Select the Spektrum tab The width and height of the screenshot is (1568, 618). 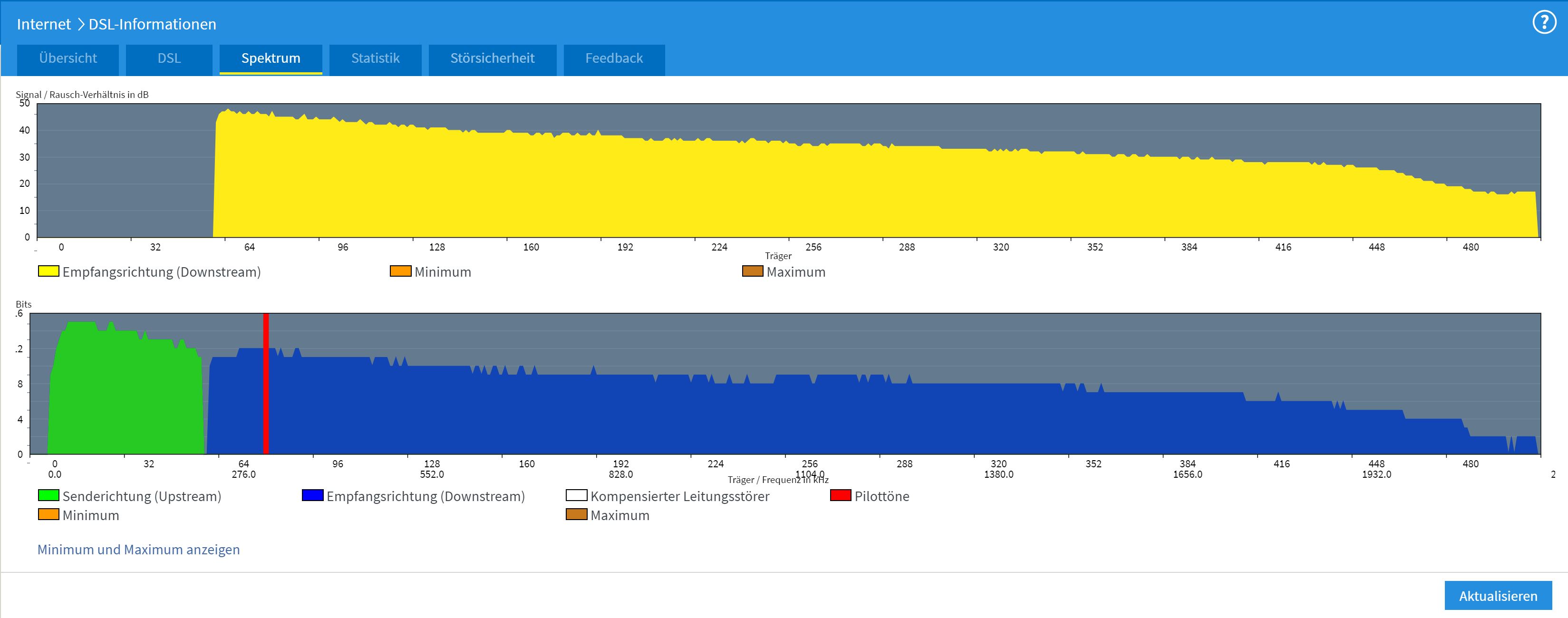(x=271, y=58)
